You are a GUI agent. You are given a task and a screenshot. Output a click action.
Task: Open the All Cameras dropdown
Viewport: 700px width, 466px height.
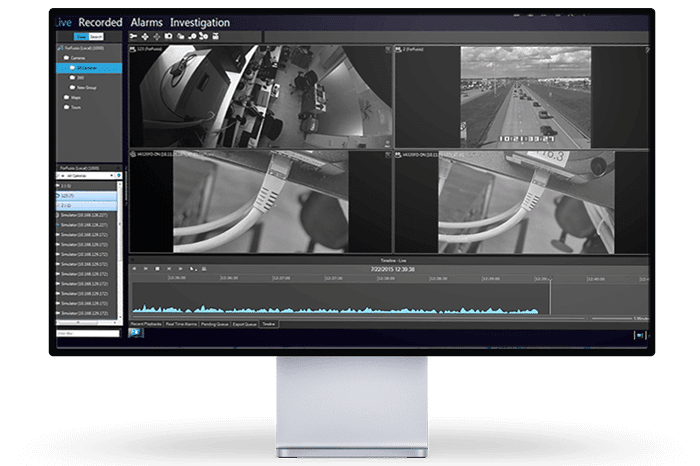click(86, 176)
